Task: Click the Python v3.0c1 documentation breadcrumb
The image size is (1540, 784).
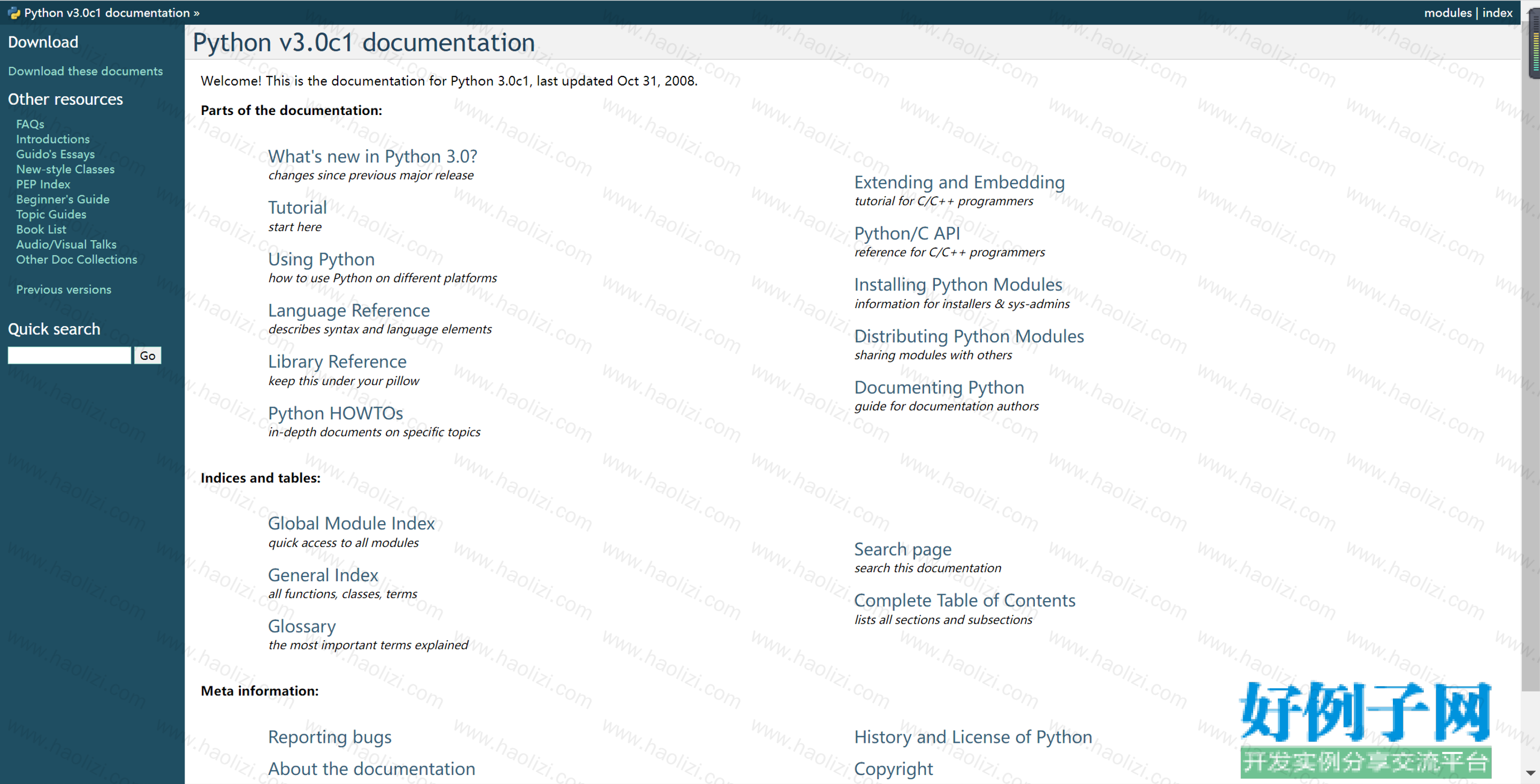Action: point(107,12)
